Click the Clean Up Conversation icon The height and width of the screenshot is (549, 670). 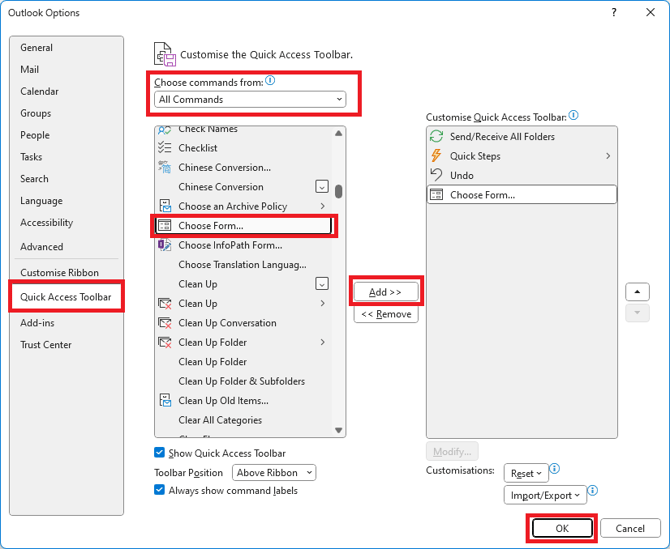[165, 323]
